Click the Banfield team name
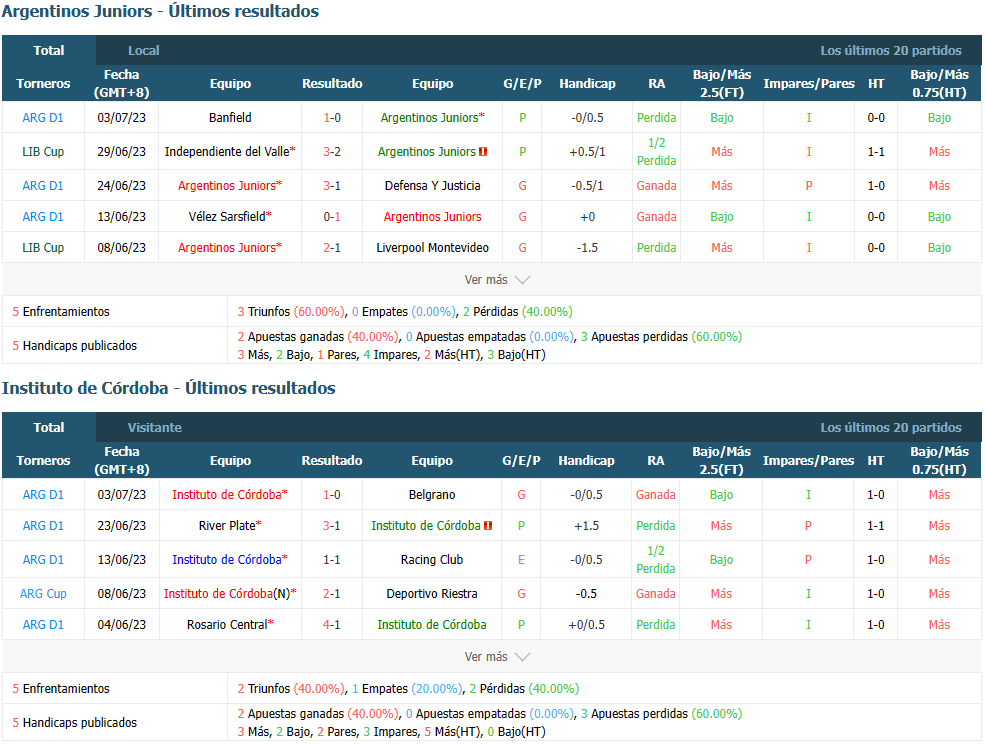The width and height of the screenshot is (986, 746). pyautogui.click(x=230, y=118)
